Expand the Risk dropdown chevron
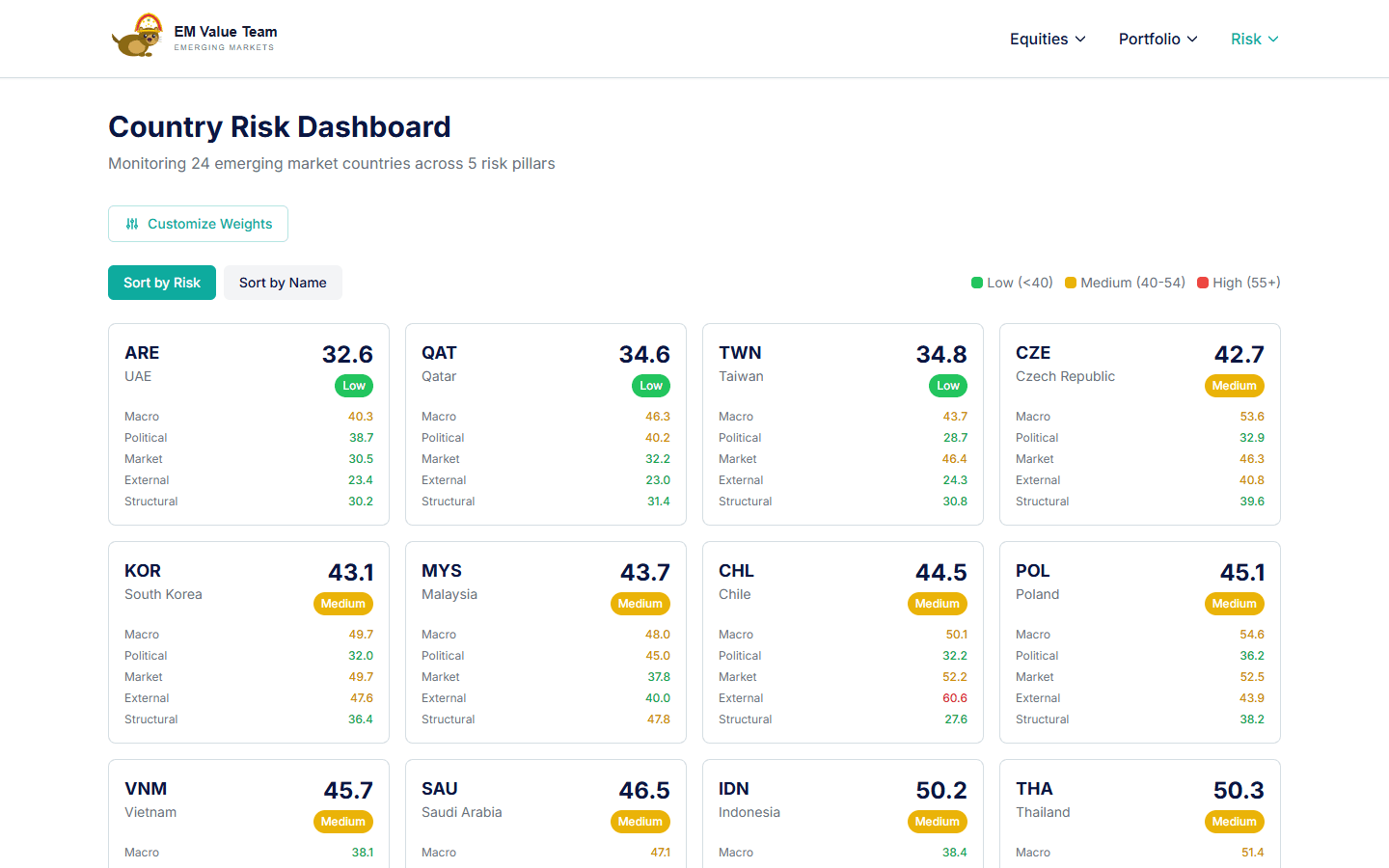This screenshot has height=868, width=1389. tap(1274, 40)
